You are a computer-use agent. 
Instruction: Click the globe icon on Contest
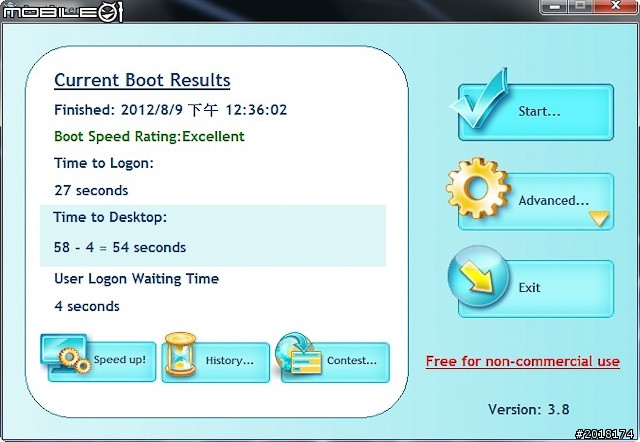[300, 356]
